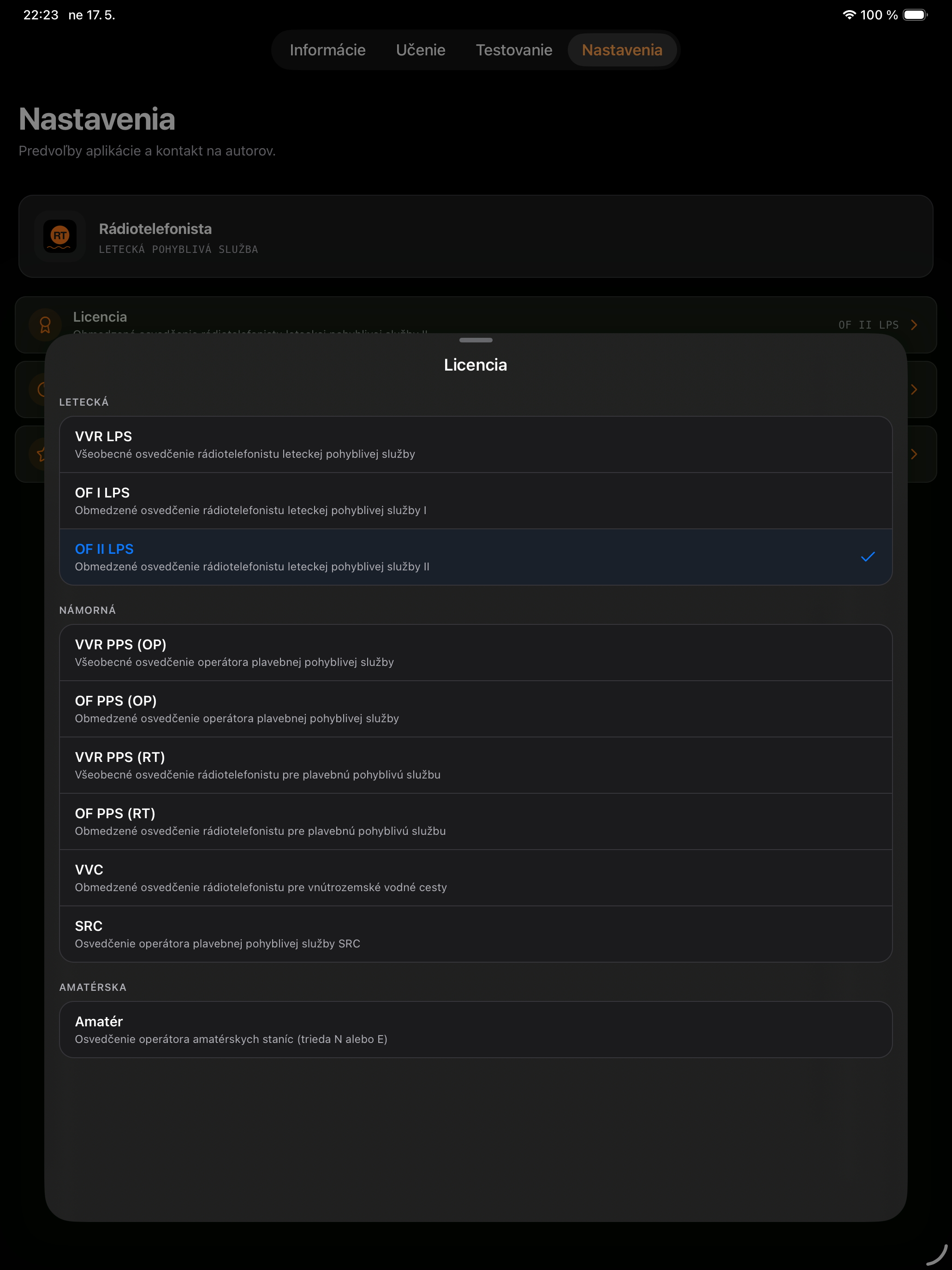The height and width of the screenshot is (1270, 952).
Task: Choose the VVR LPS licence
Action: tap(476, 444)
